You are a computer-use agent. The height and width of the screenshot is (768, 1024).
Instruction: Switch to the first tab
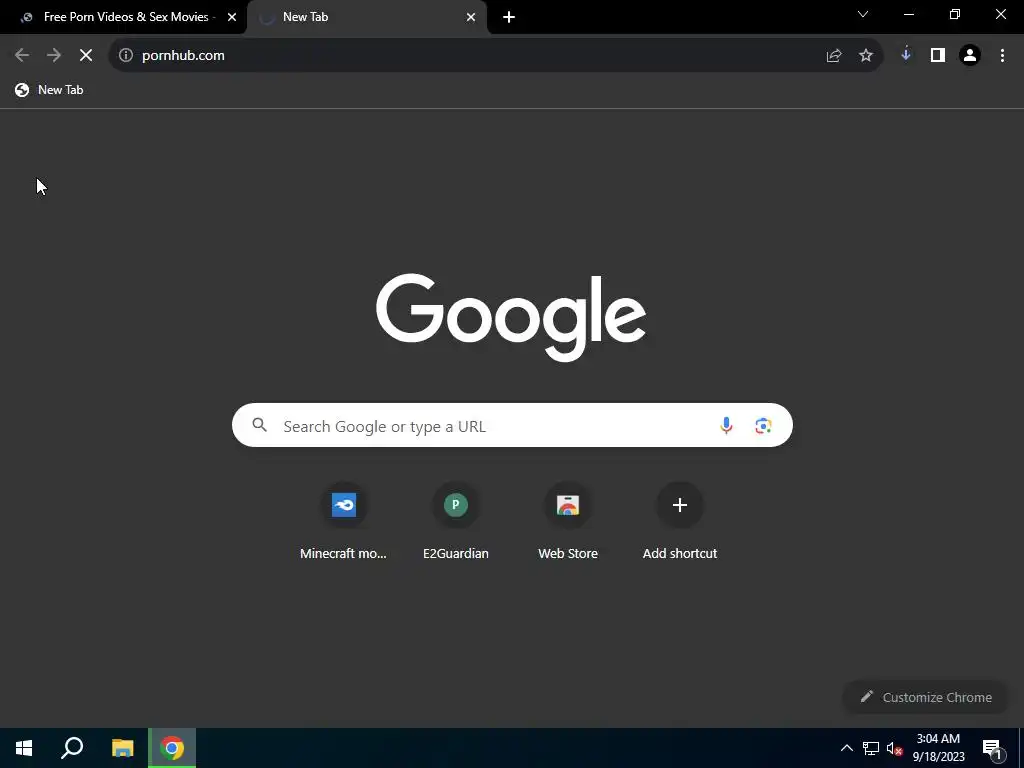[x=123, y=17]
